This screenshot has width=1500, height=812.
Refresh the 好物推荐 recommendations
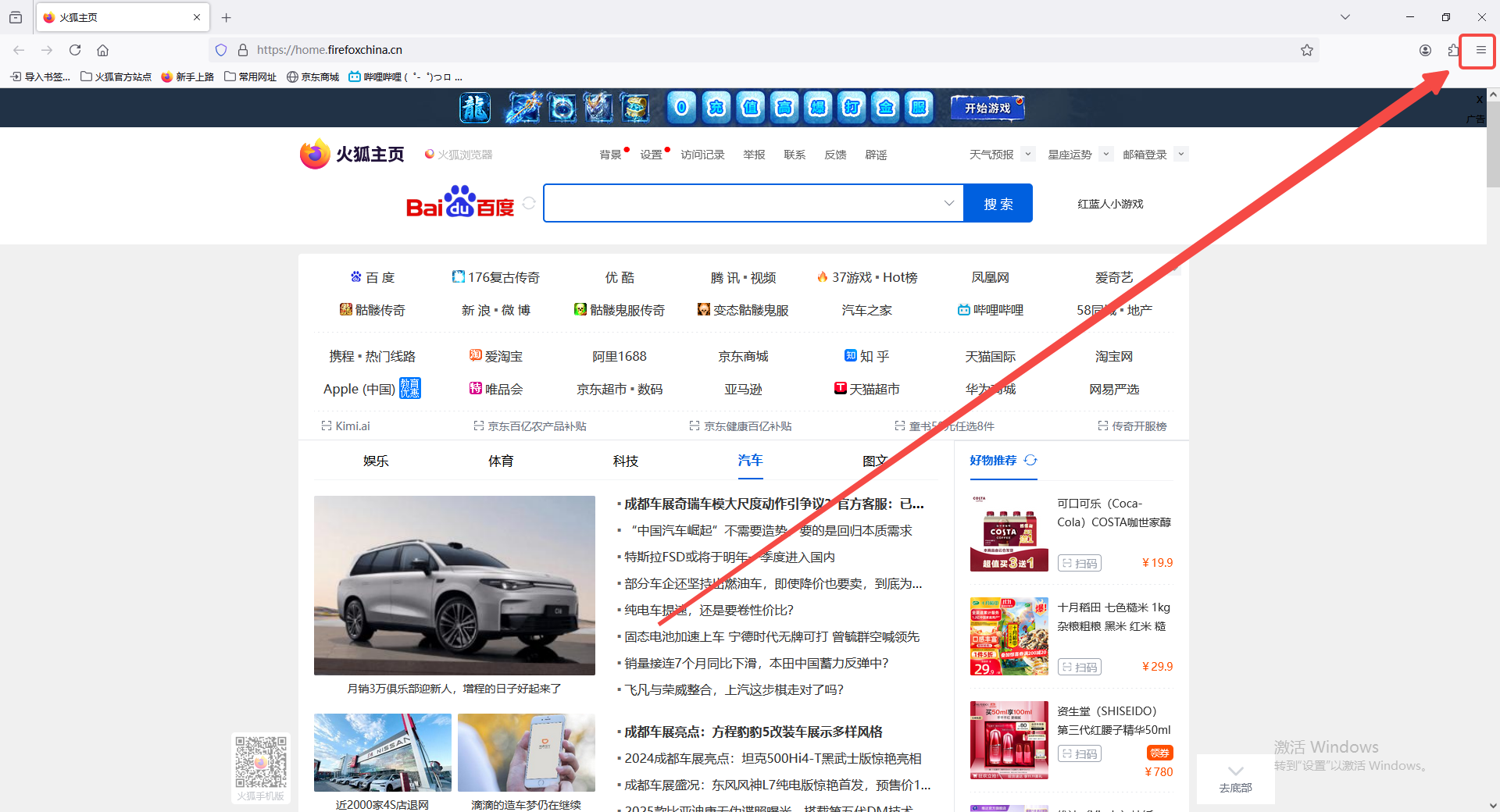(x=1030, y=460)
